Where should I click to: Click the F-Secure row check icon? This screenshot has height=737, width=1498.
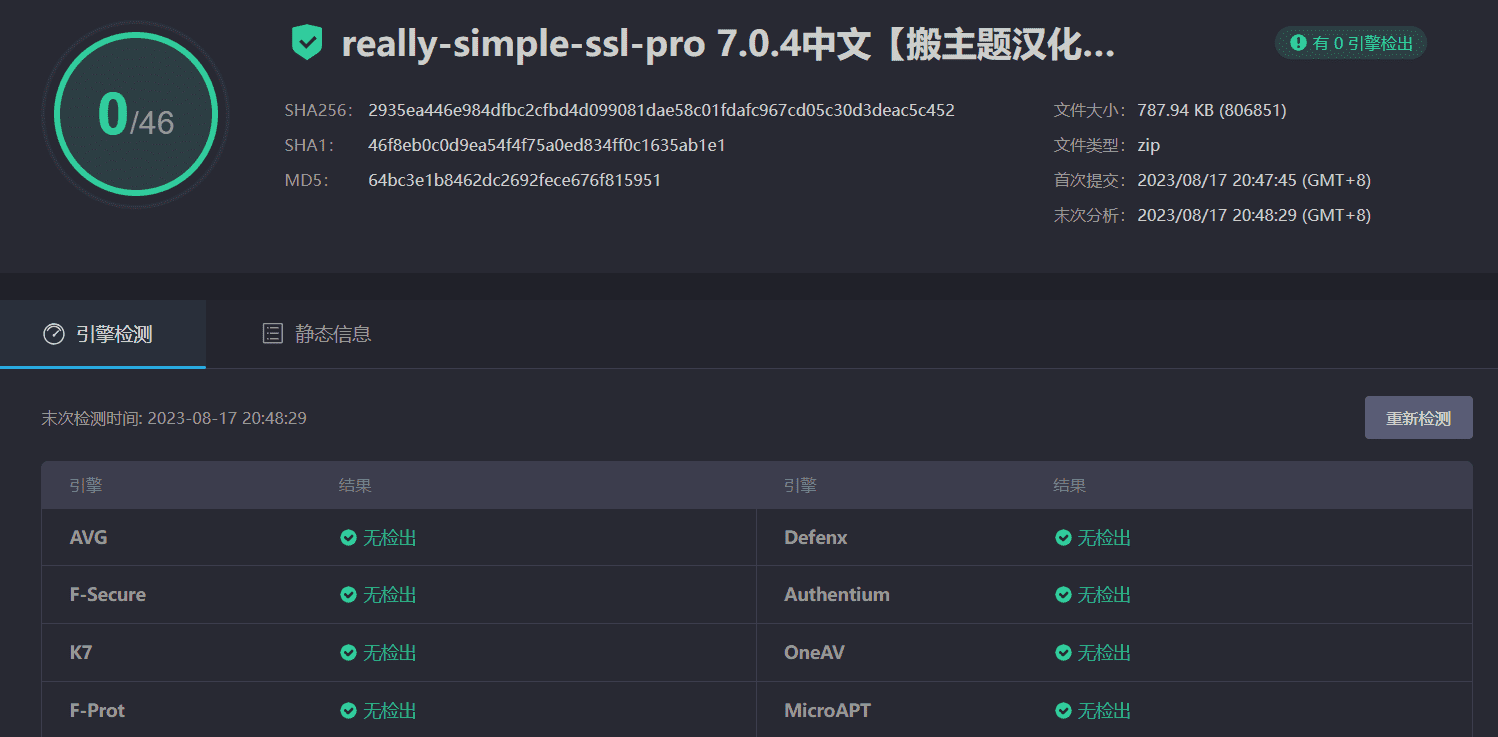pyautogui.click(x=348, y=595)
